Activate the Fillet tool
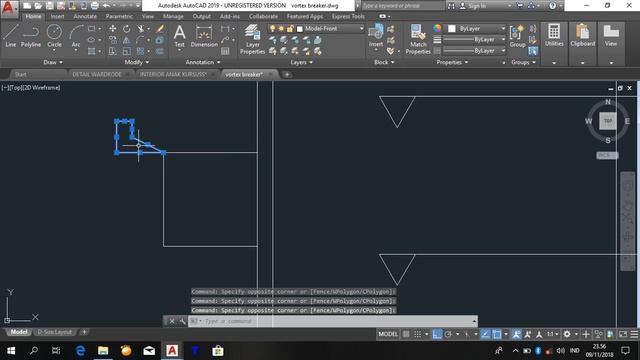640x360 pixels. coord(140,40)
